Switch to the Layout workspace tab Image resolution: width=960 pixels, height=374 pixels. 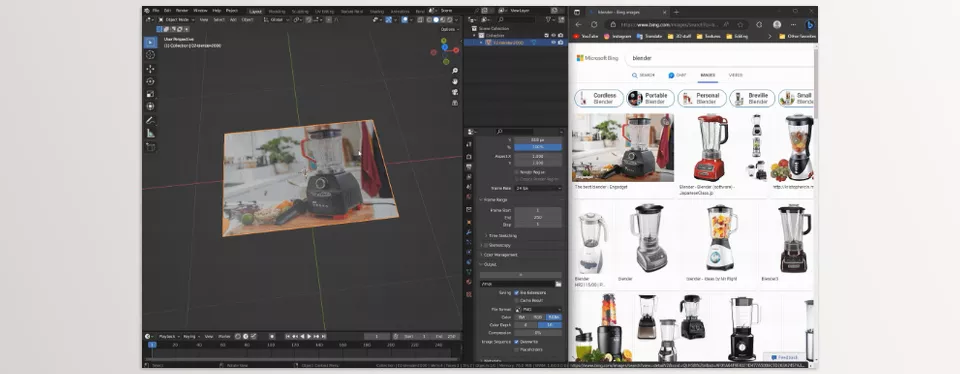255,11
